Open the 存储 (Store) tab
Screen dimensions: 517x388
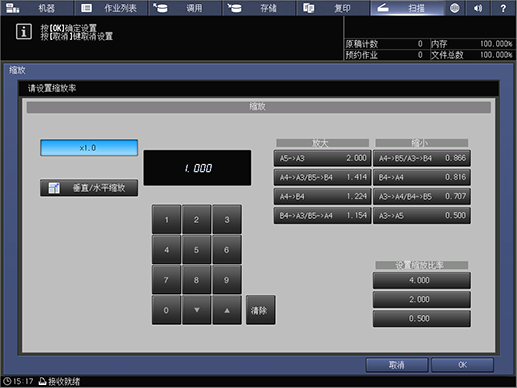tap(259, 8)
